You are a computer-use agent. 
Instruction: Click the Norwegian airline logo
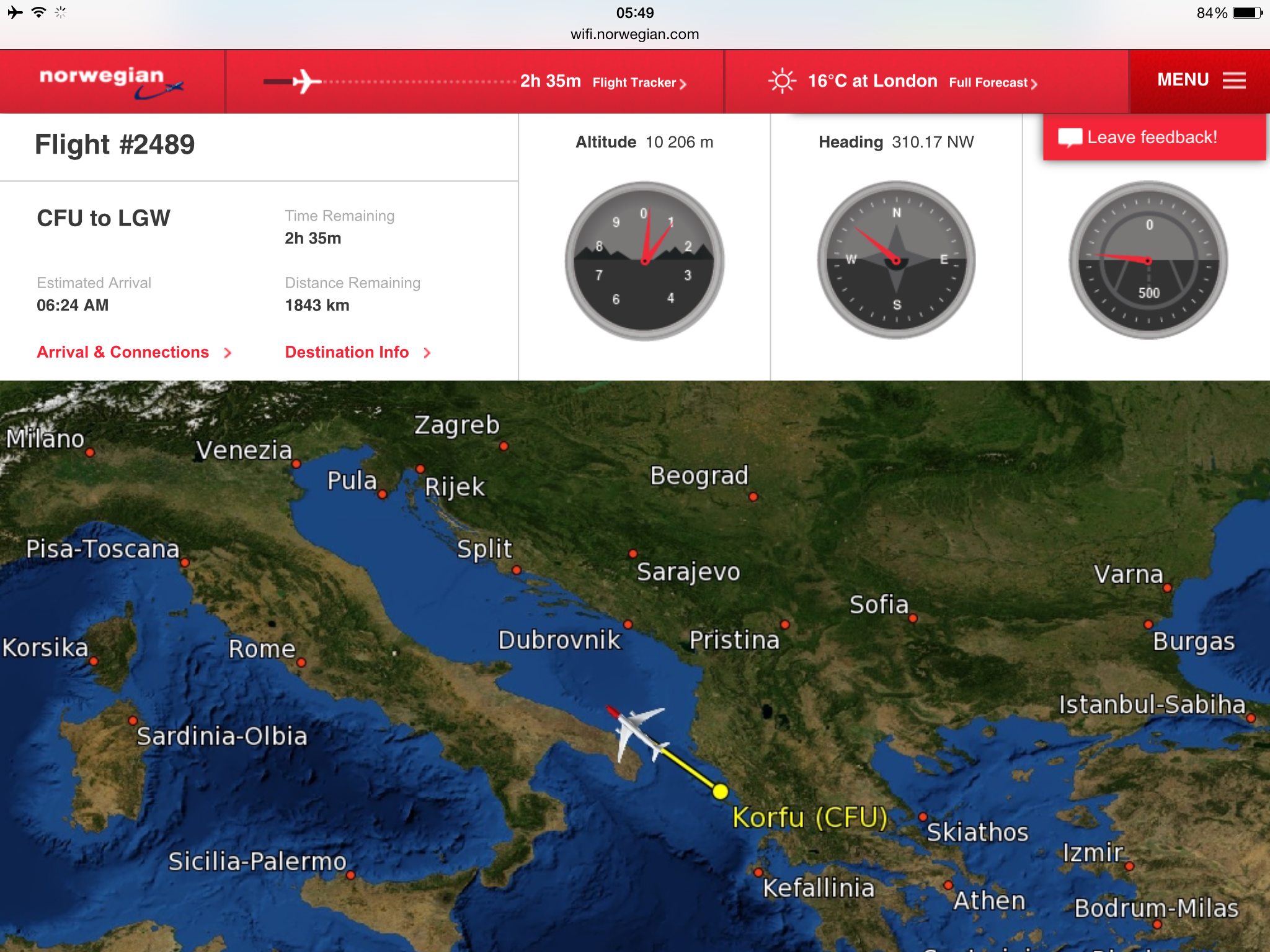coord(112,82)
